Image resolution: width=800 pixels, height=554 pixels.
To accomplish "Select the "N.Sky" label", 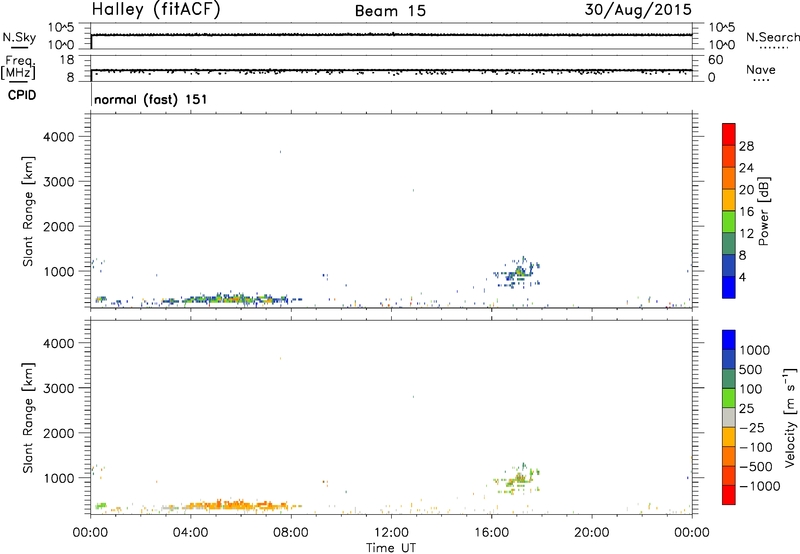I will tap(19, 37).
